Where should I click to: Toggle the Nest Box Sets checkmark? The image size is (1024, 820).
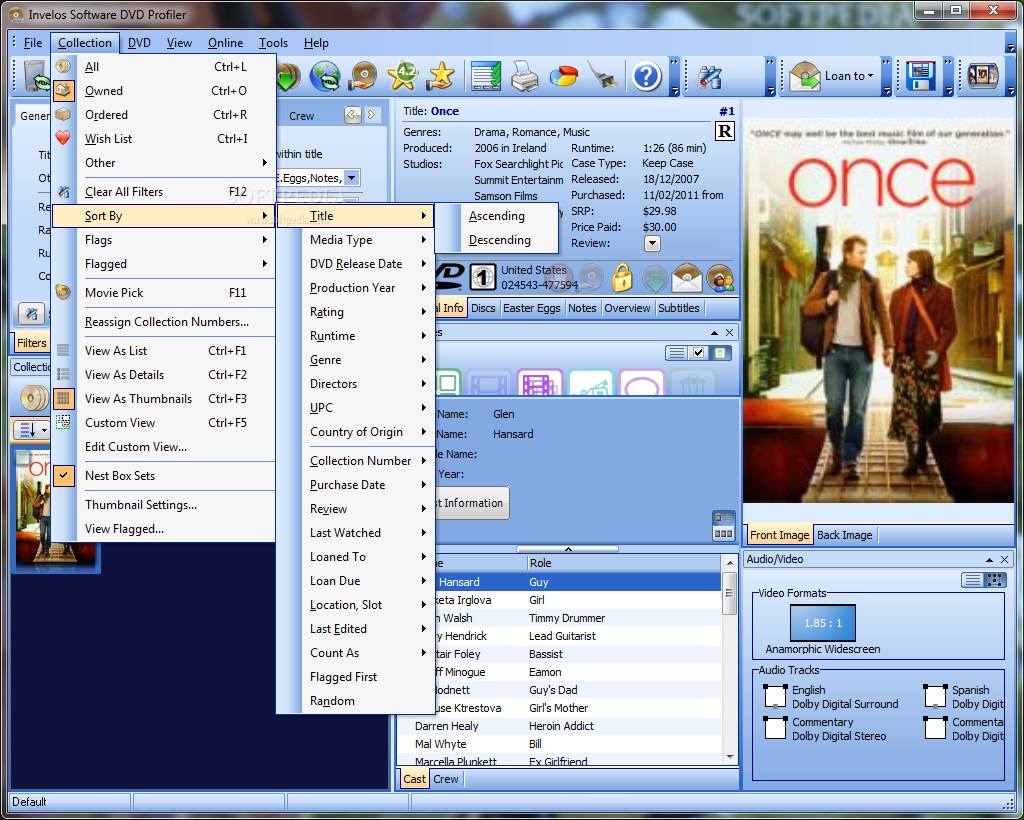coord(63,475)
